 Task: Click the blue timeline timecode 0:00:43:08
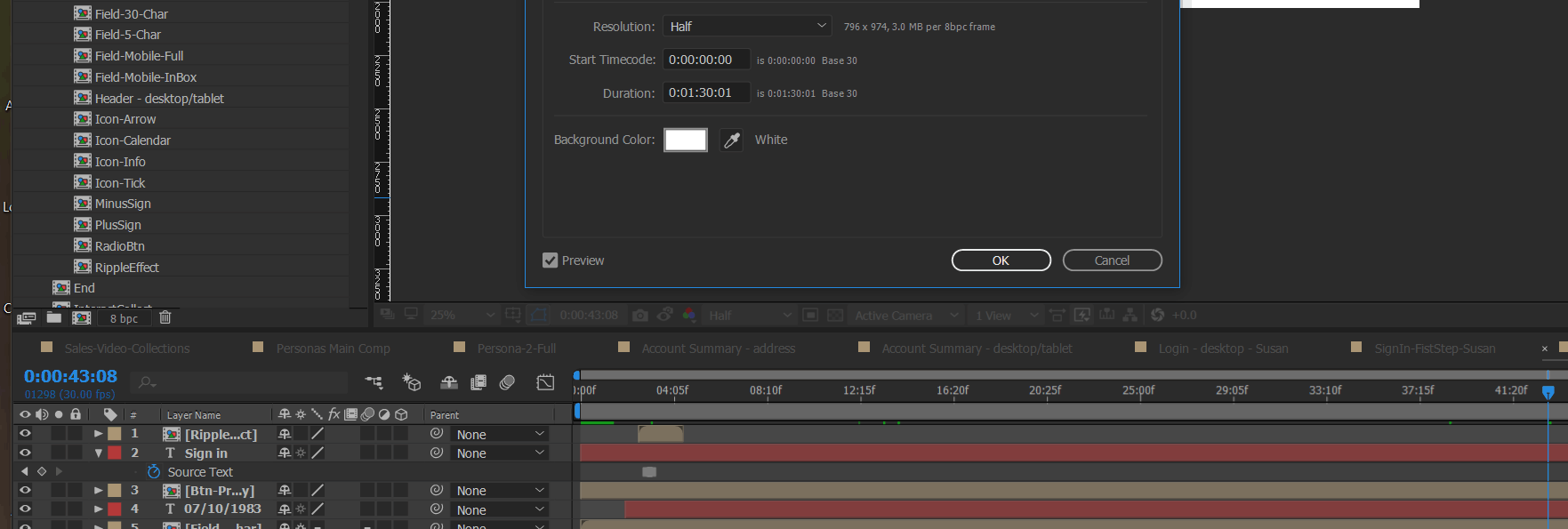(70, 377)
